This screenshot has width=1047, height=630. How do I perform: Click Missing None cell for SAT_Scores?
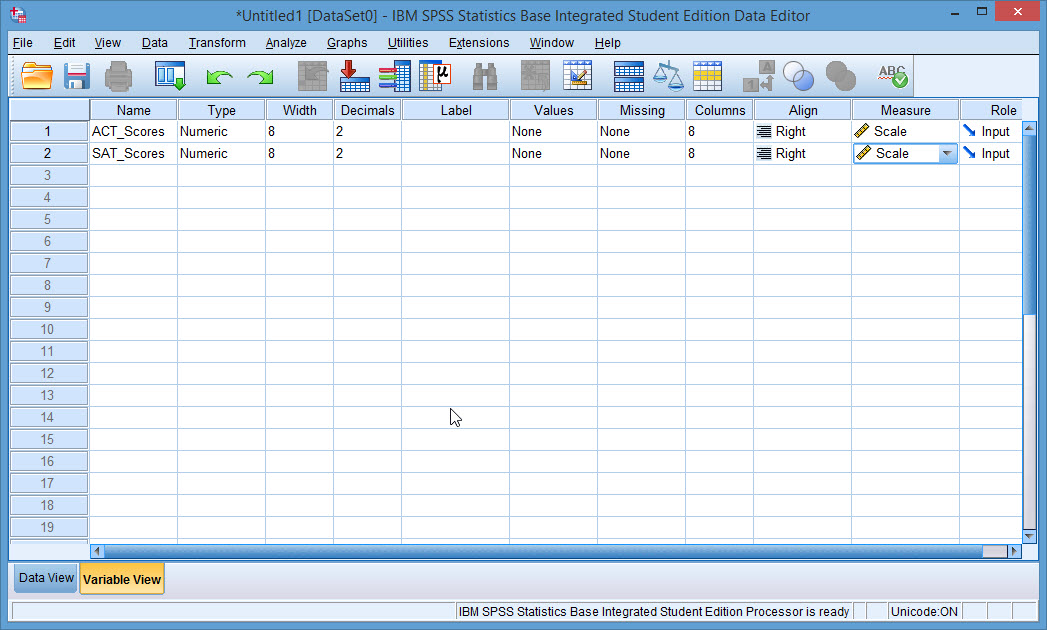(642, 154)
